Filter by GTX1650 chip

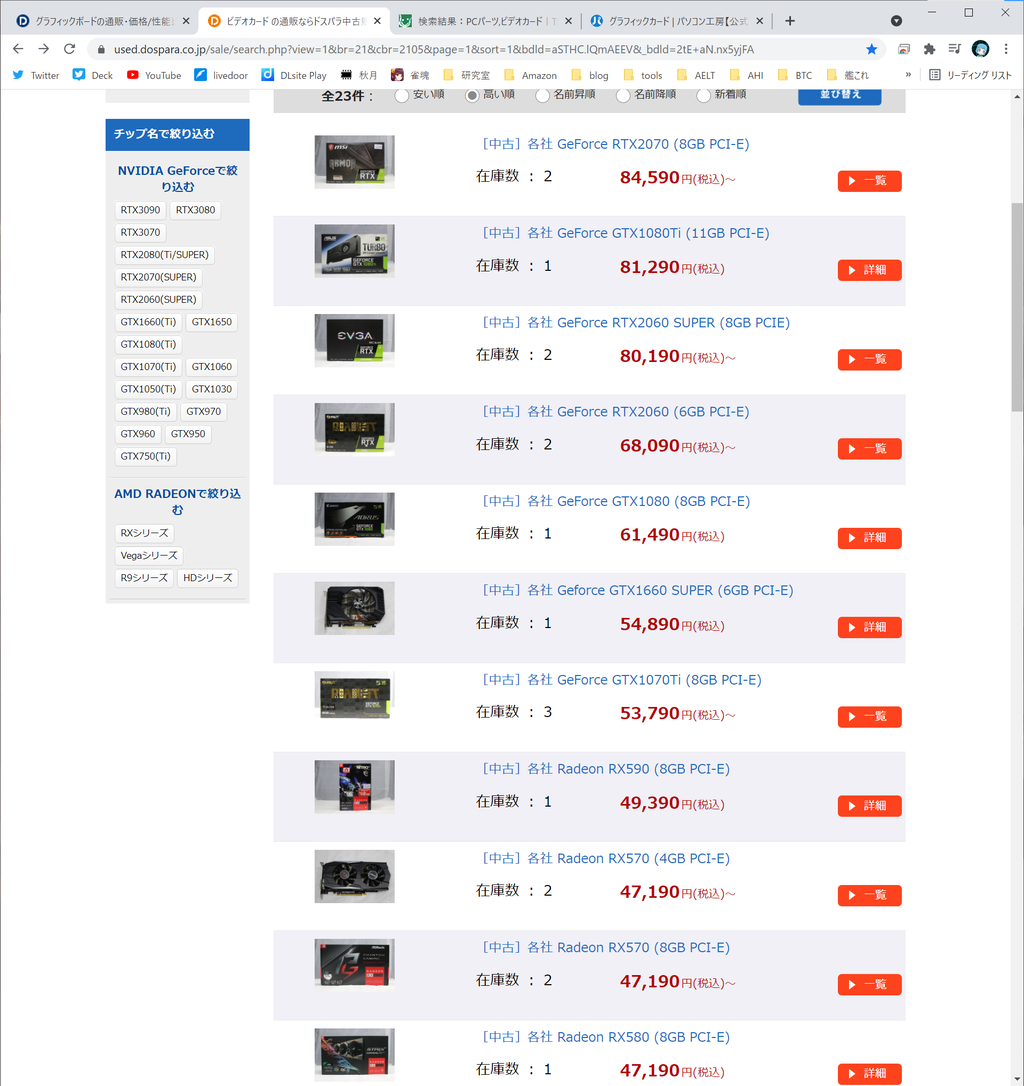[x=211, y=322]
